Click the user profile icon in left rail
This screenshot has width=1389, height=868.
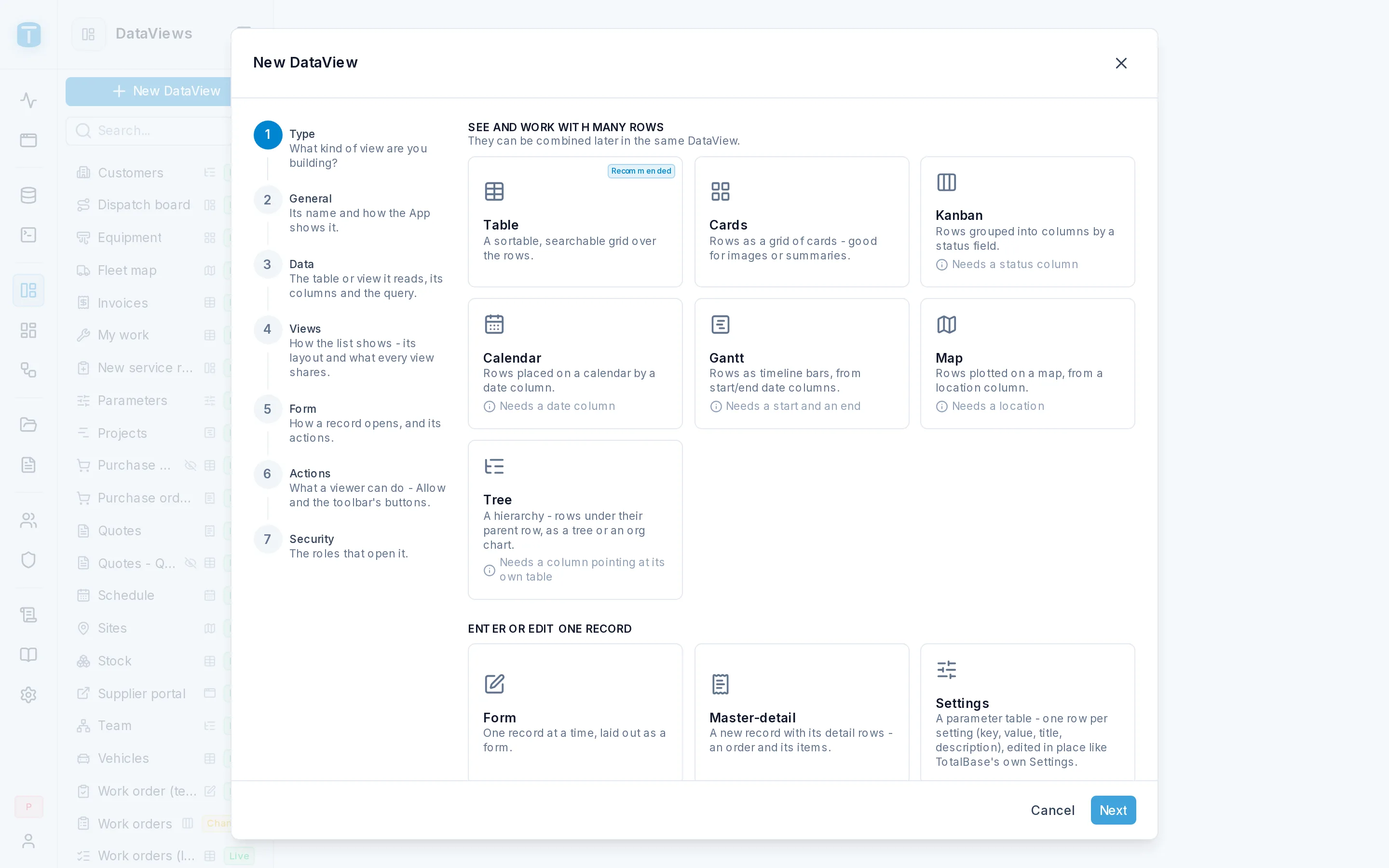(28, 841)
